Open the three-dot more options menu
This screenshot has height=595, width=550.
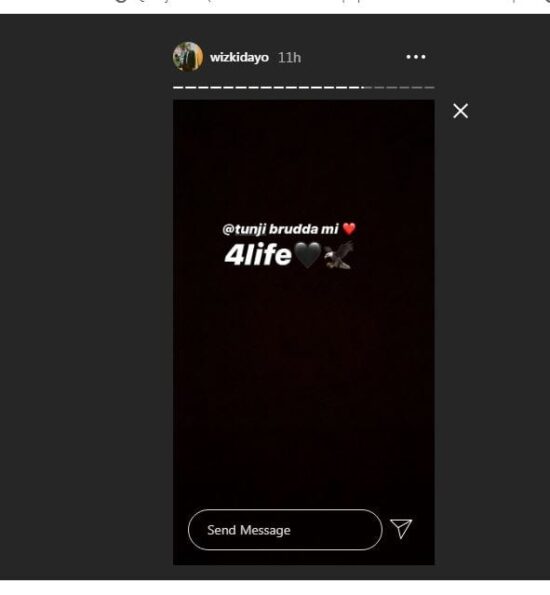416,57
